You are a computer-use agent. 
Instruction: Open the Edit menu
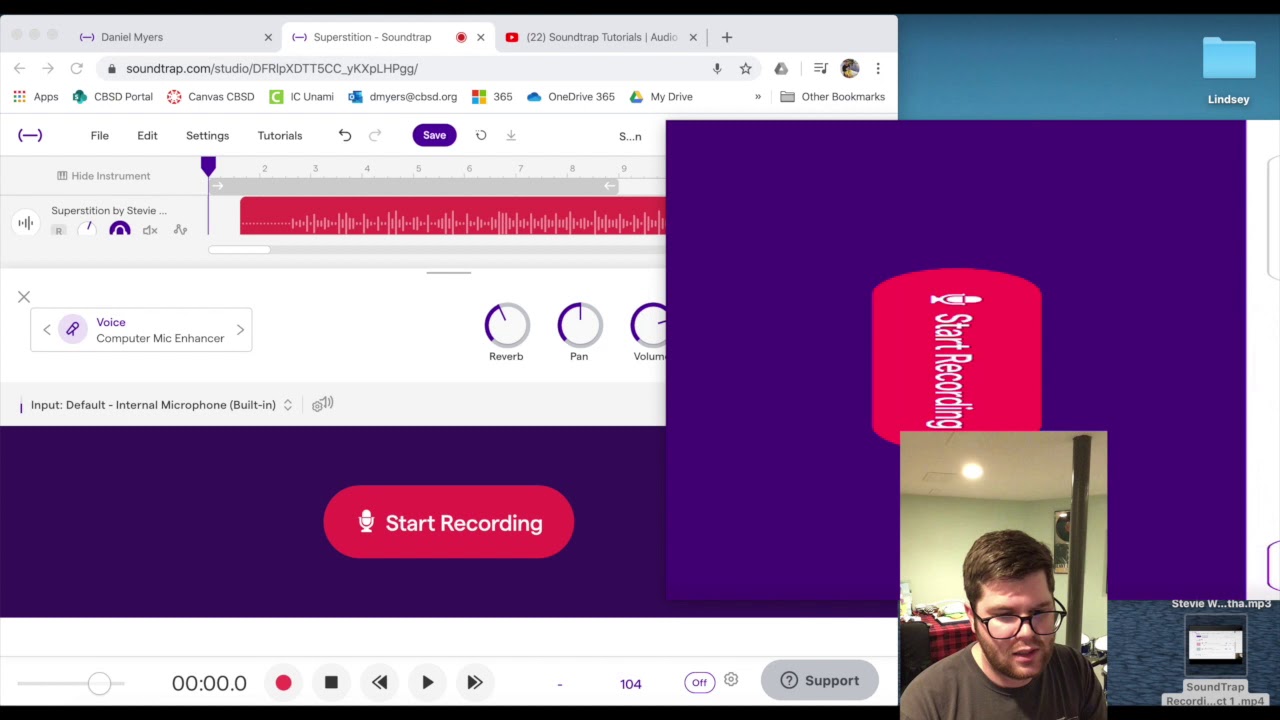click(x=147, y=135)
